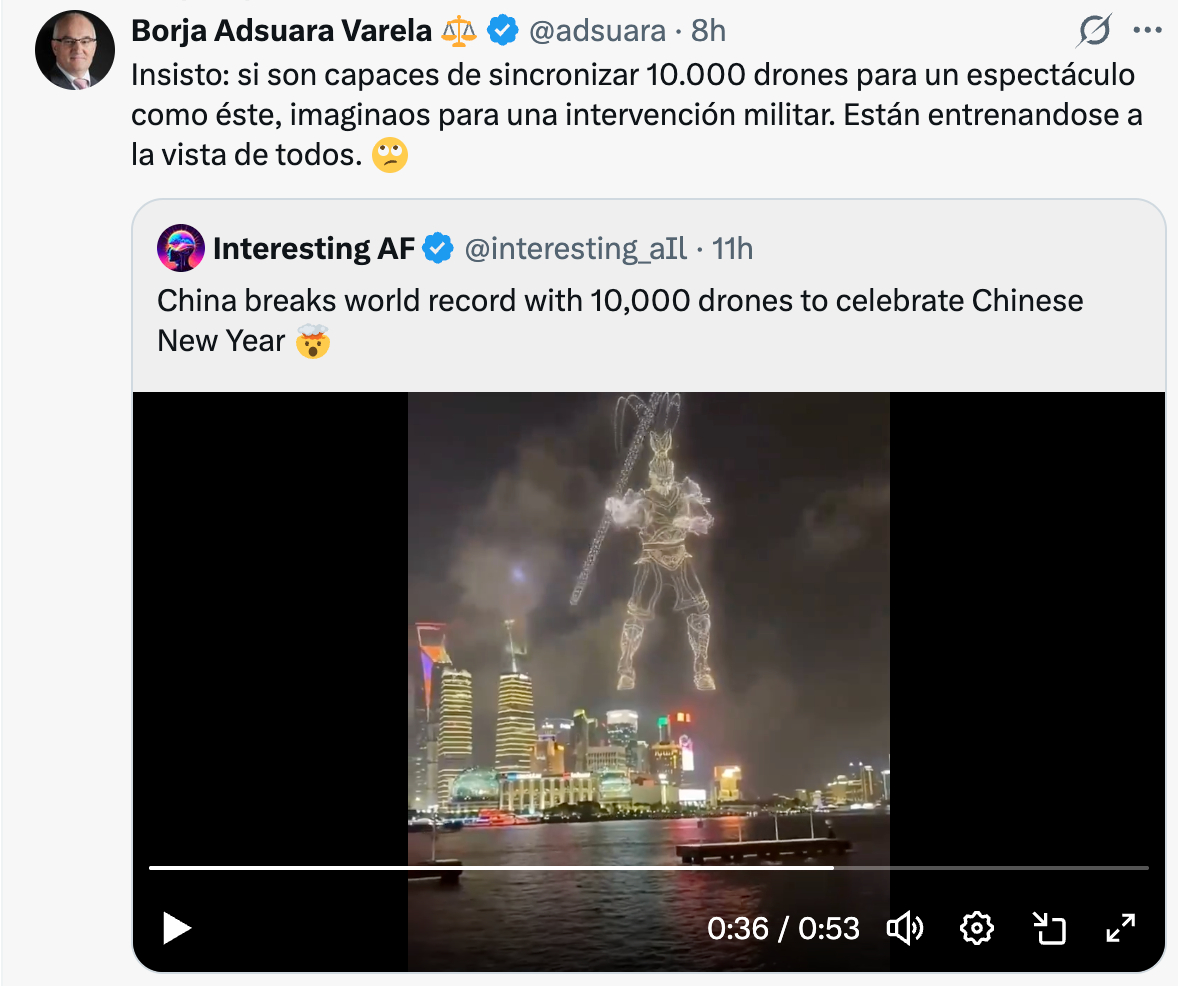
Task: Click the Interesting AF display name
Action: (314, 248)
